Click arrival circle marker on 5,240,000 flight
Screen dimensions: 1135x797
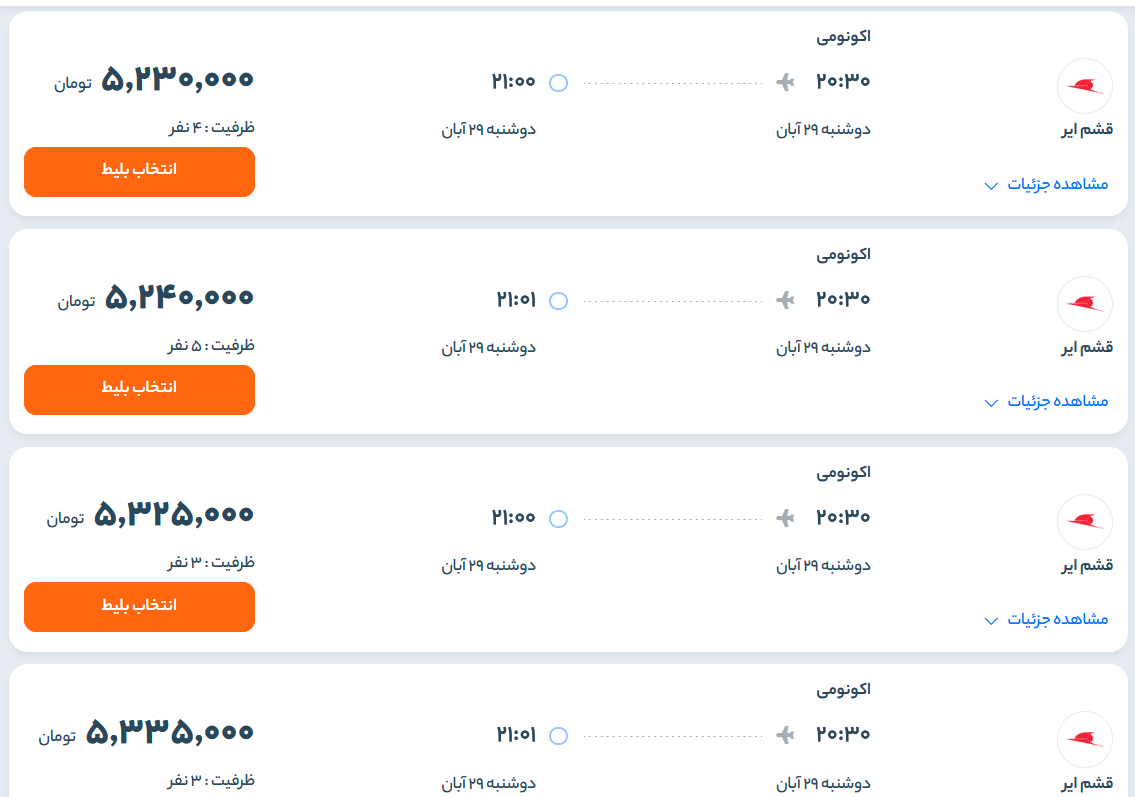[559, 300]
